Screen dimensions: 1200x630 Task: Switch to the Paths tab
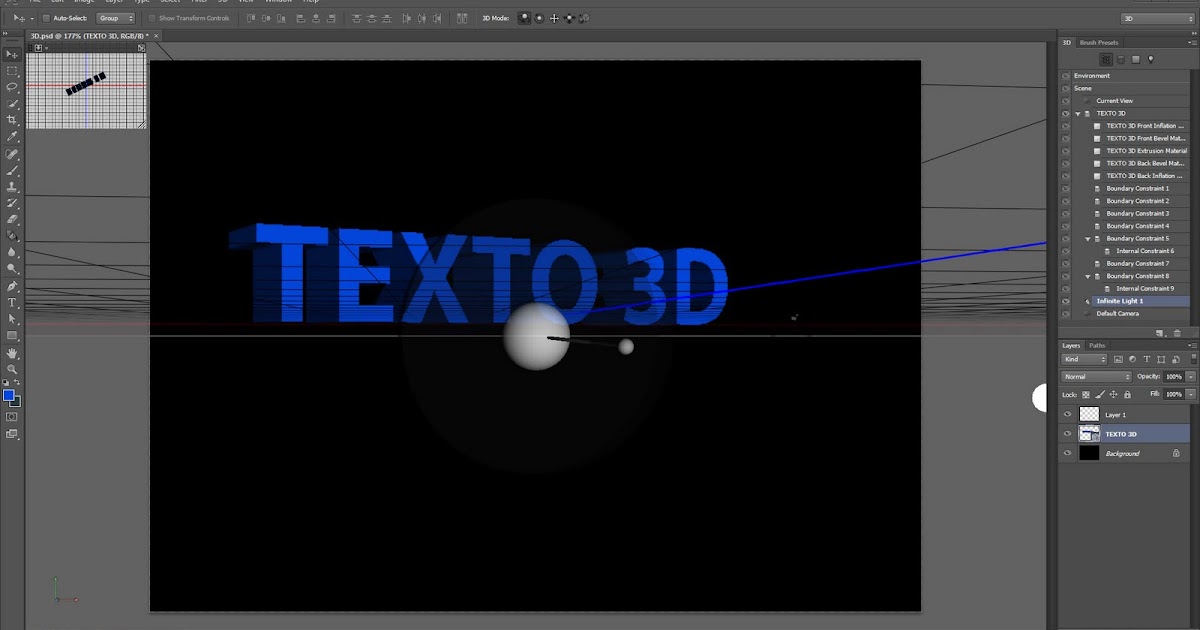1097,345
